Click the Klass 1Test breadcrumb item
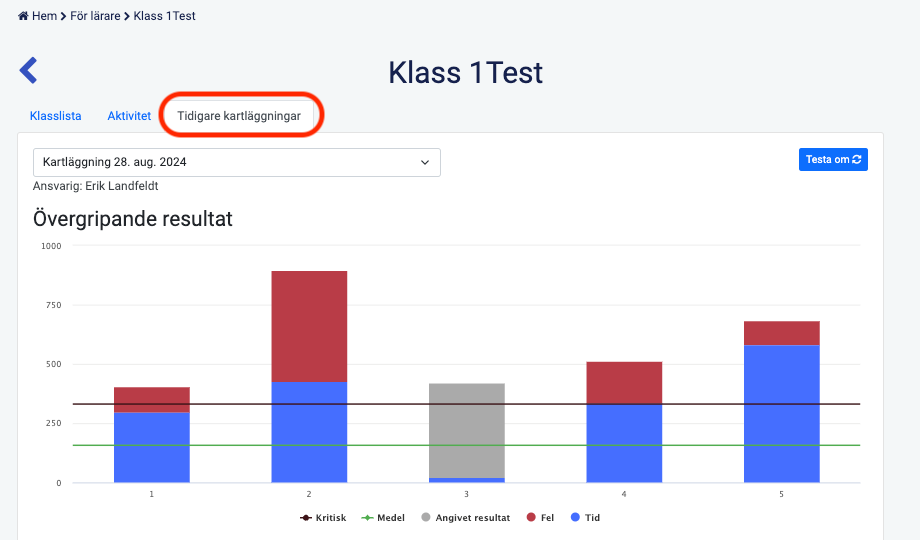The height and width of the screenshot is (540, 920). tap(164, 16)
